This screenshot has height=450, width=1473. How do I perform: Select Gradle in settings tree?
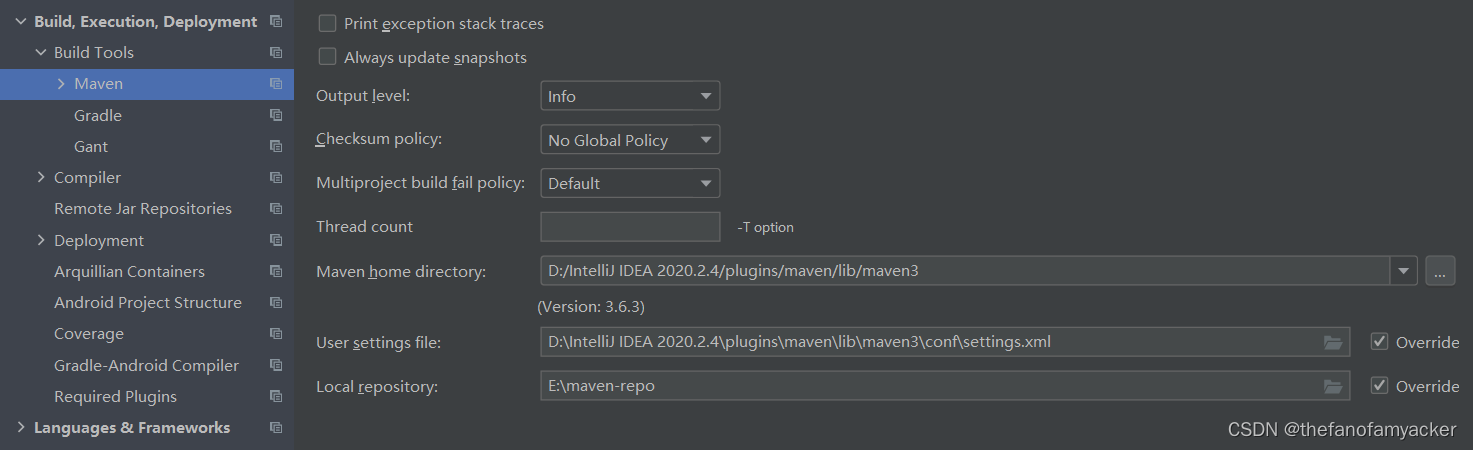[x=98, y=115]
